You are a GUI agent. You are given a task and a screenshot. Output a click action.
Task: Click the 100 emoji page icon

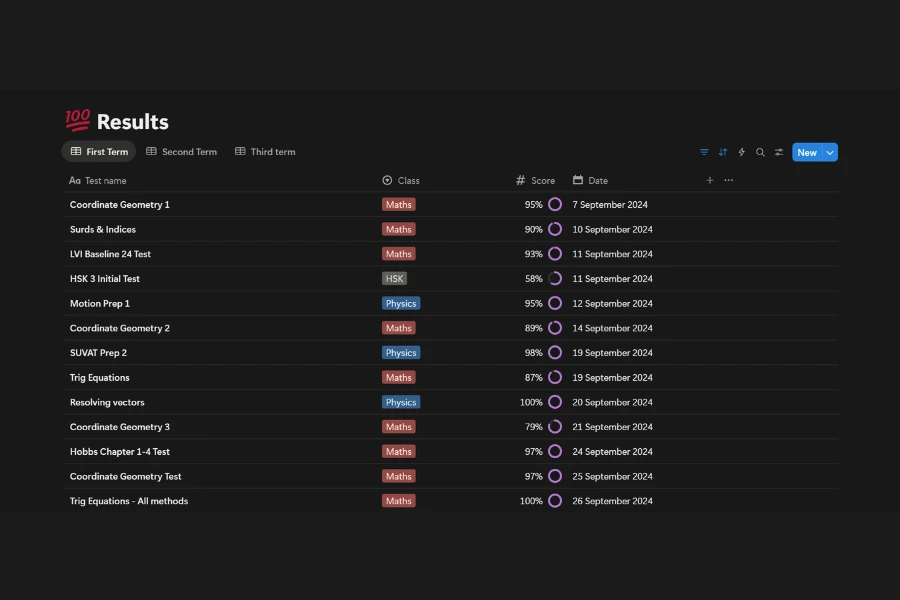click(x=77, y=121)
